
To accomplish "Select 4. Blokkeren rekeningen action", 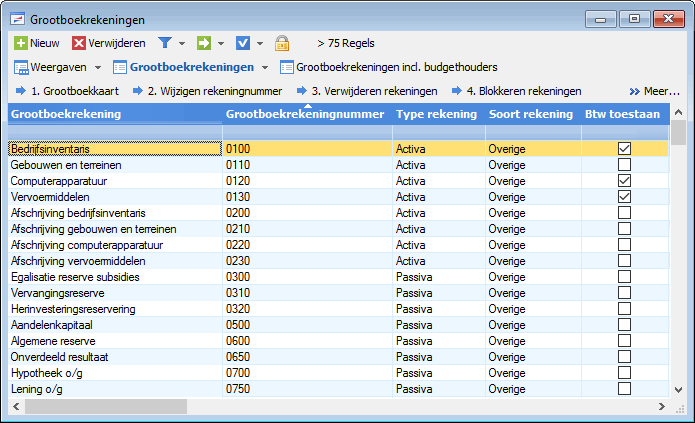I will (x=517, y=91).
